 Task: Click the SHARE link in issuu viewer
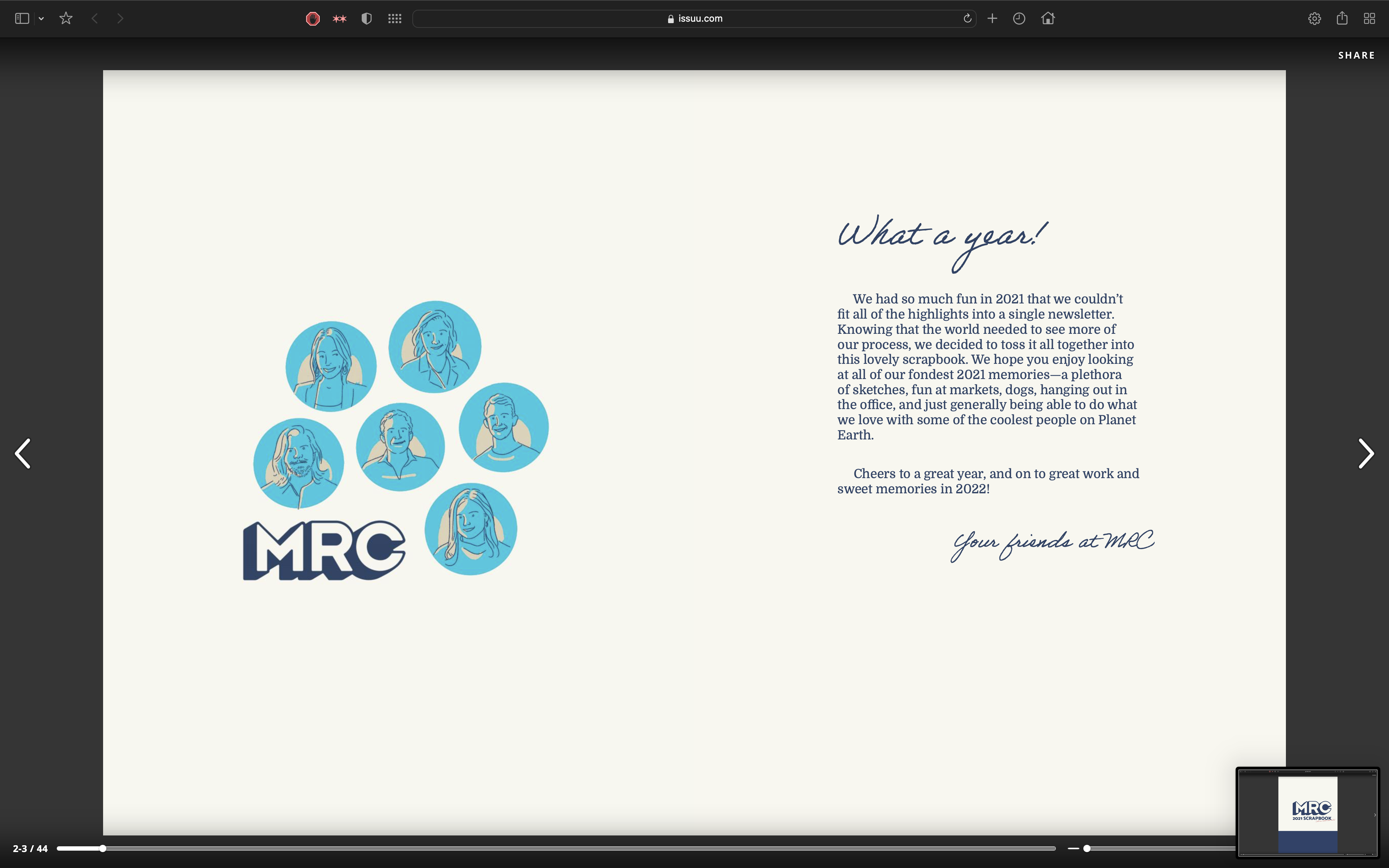1356,55
